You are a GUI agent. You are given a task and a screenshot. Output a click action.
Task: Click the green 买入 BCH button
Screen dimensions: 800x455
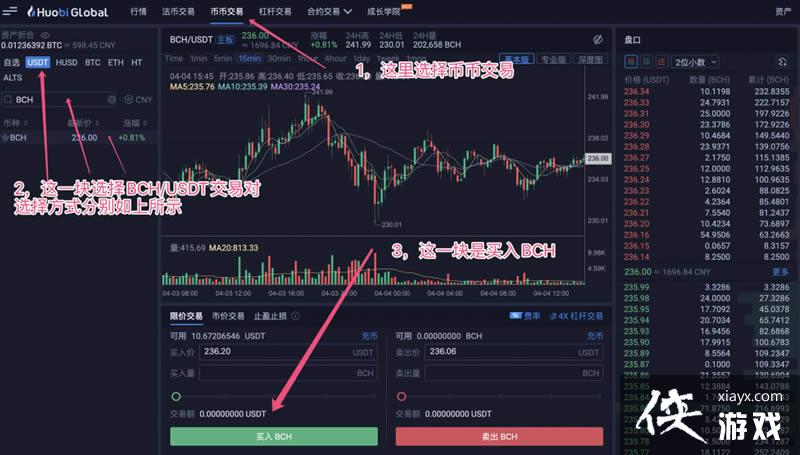(274, 437)
